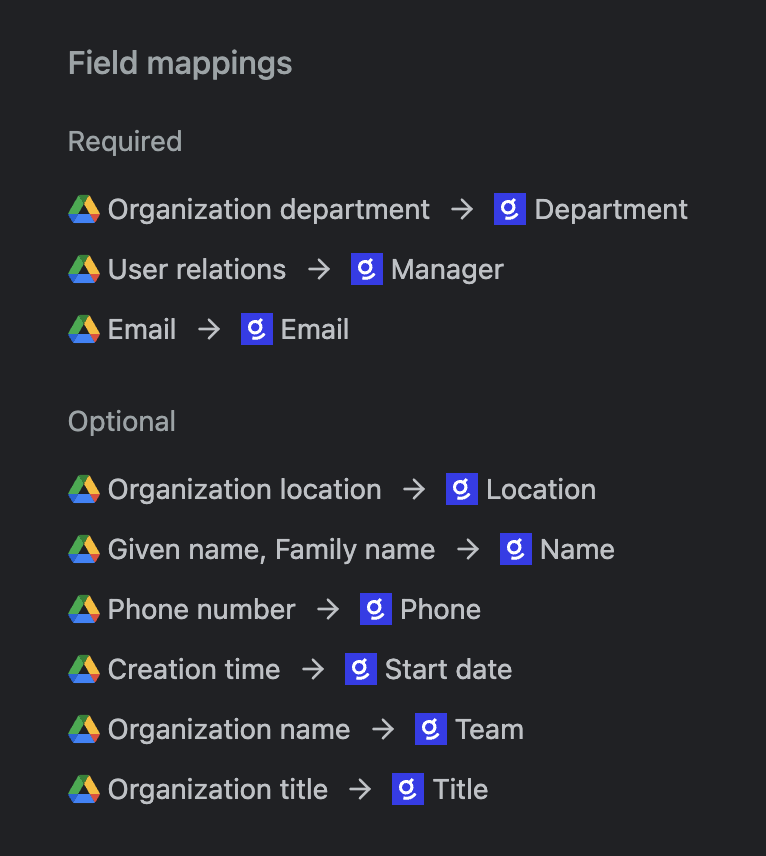
Task: Click the Email source field label
Action: (142, 330)
